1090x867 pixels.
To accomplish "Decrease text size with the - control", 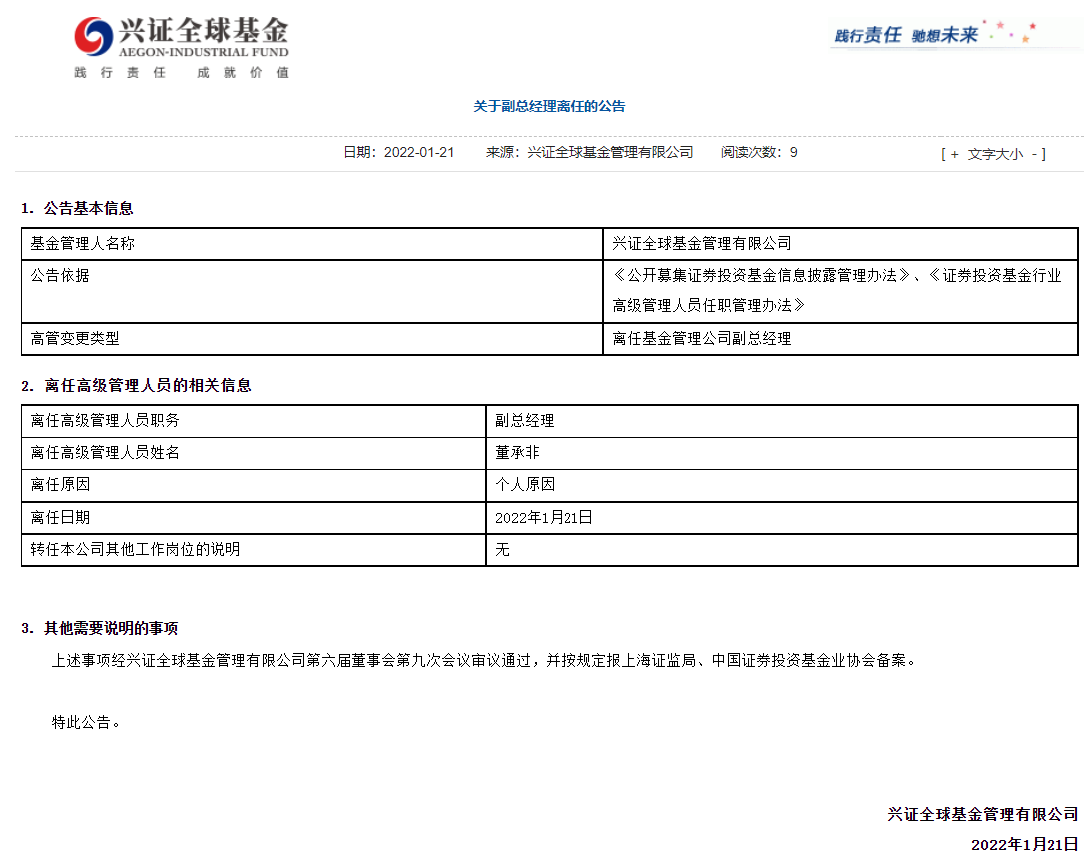I will [x=1034, y=154].
